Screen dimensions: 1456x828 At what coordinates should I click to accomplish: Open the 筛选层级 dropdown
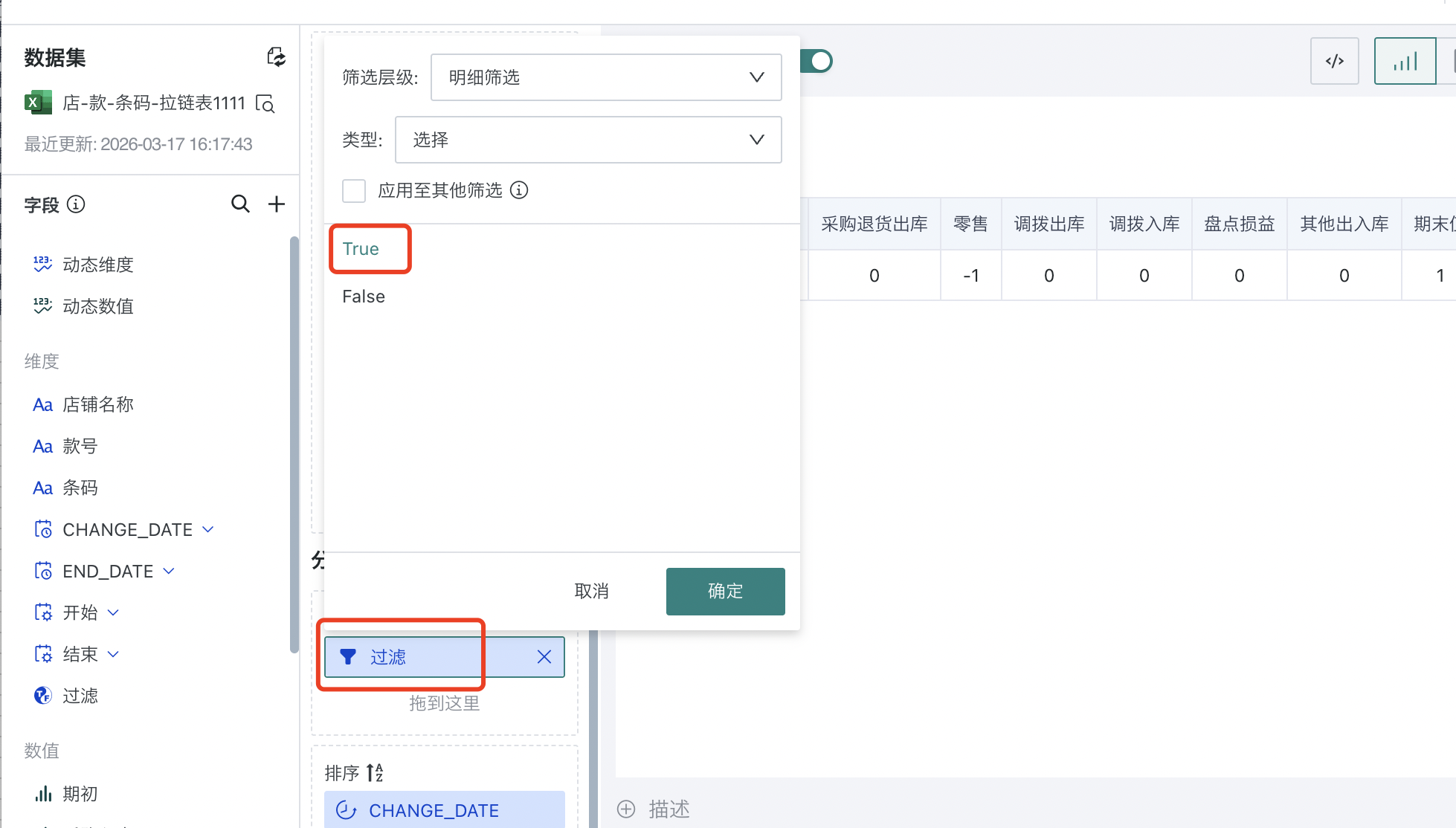[x=605, y=77]
